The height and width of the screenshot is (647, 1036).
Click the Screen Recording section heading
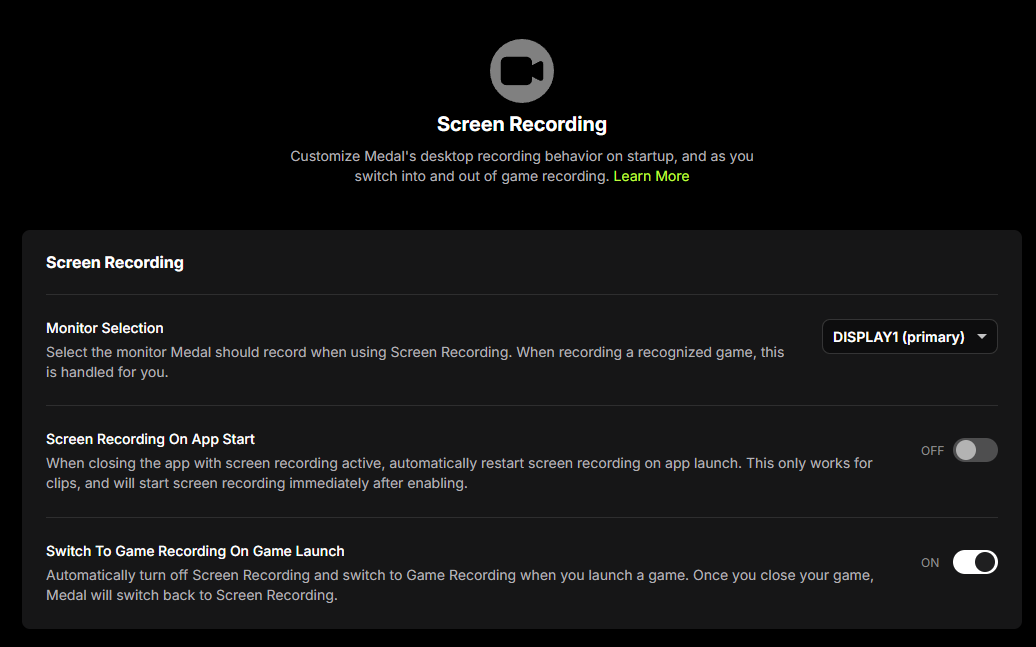[115, 262]
